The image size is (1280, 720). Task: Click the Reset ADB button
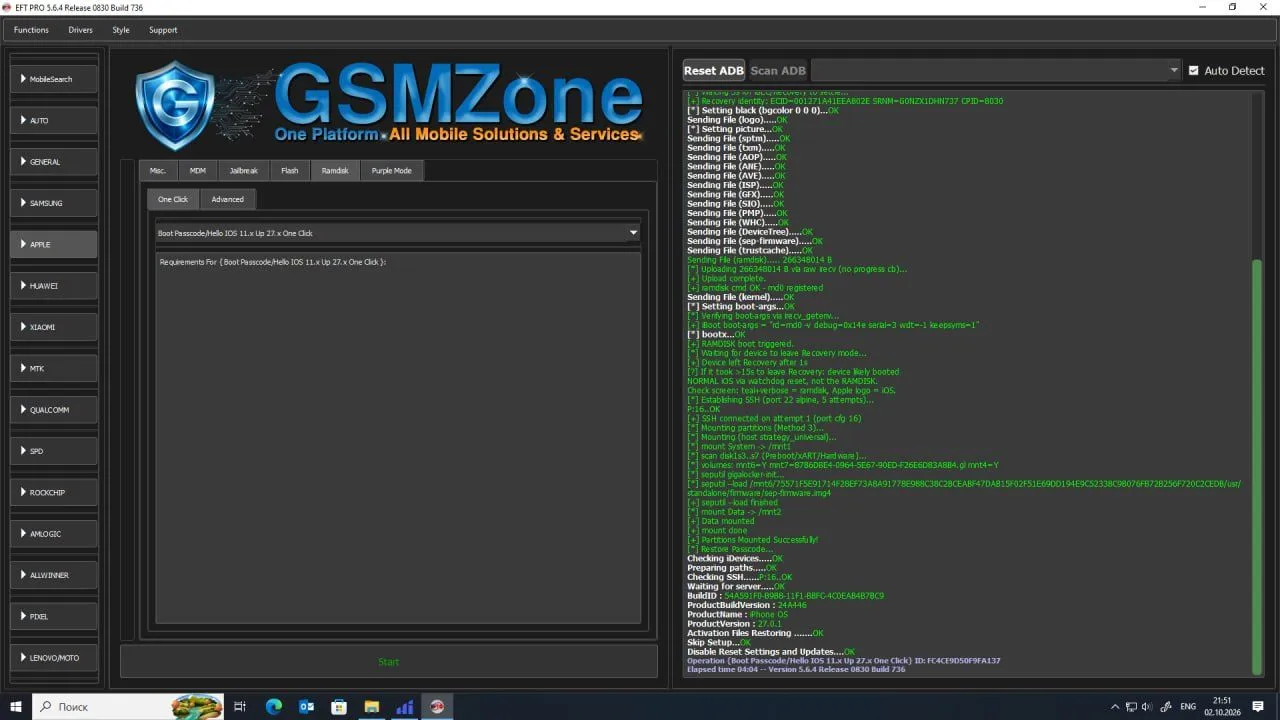click(714, 70)
